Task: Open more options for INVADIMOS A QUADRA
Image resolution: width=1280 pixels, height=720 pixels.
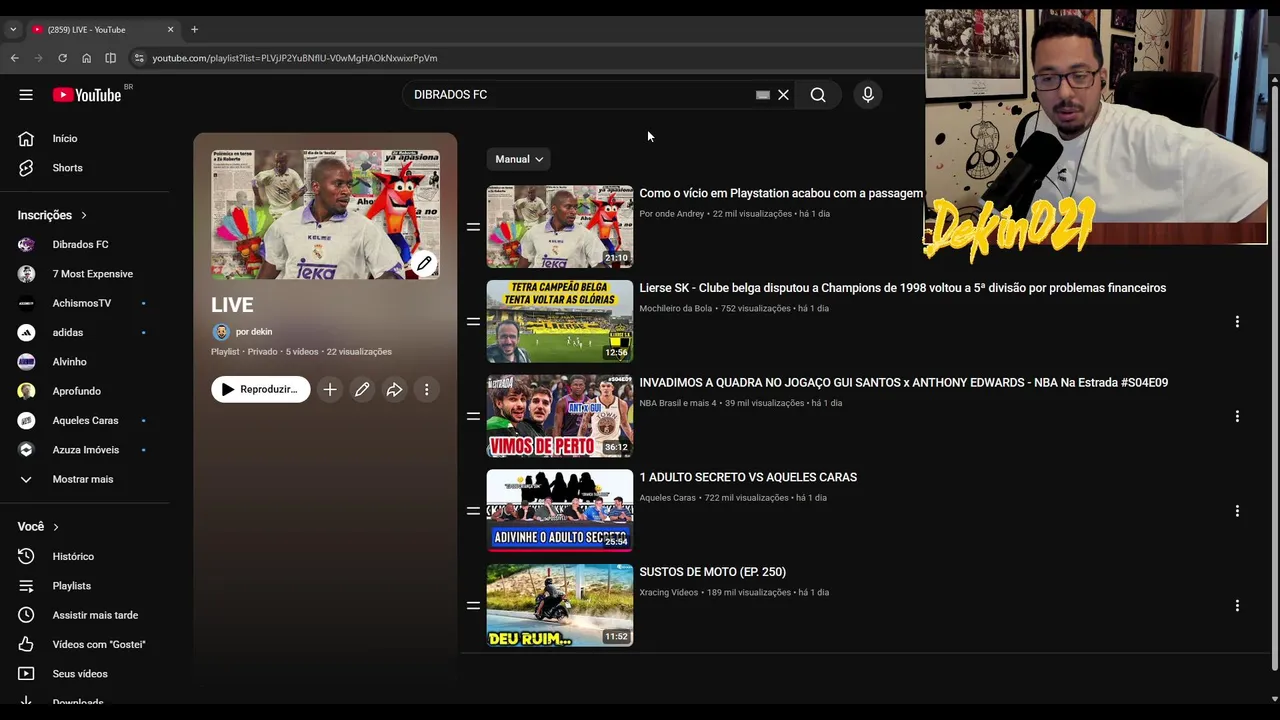Action: point(1237,416)
